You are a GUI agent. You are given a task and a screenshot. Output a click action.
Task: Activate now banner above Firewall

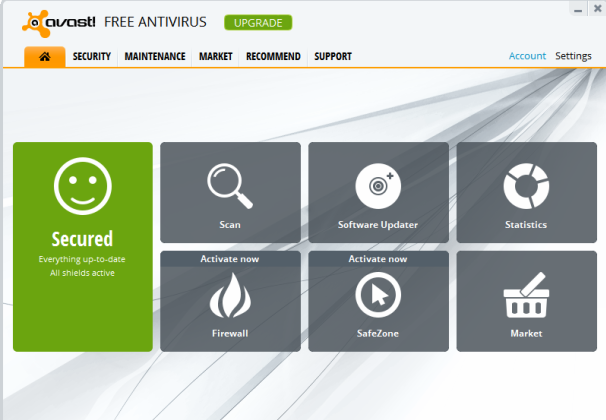point(230,259)
